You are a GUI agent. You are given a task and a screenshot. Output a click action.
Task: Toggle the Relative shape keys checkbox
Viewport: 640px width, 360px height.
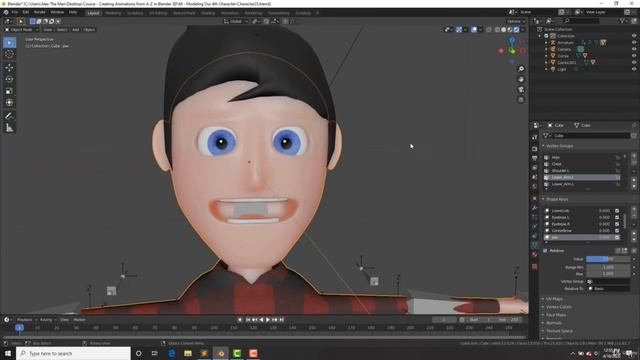(545, 251)
